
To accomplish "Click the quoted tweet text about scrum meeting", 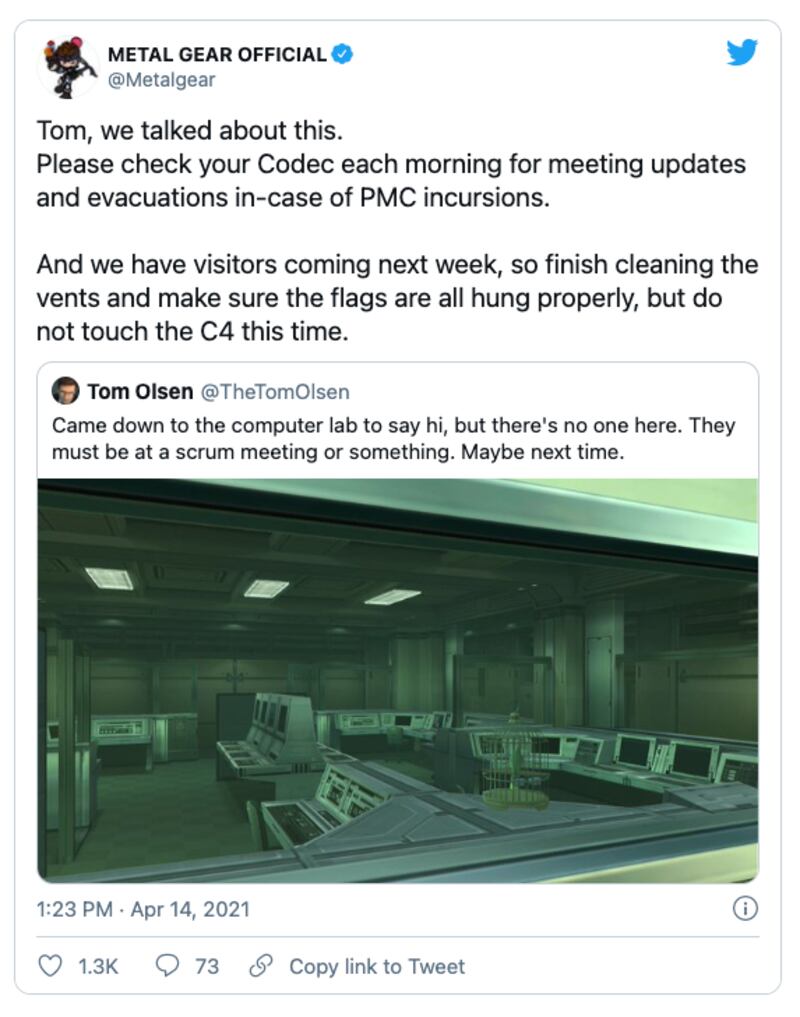I will click(x=393, y=438).
